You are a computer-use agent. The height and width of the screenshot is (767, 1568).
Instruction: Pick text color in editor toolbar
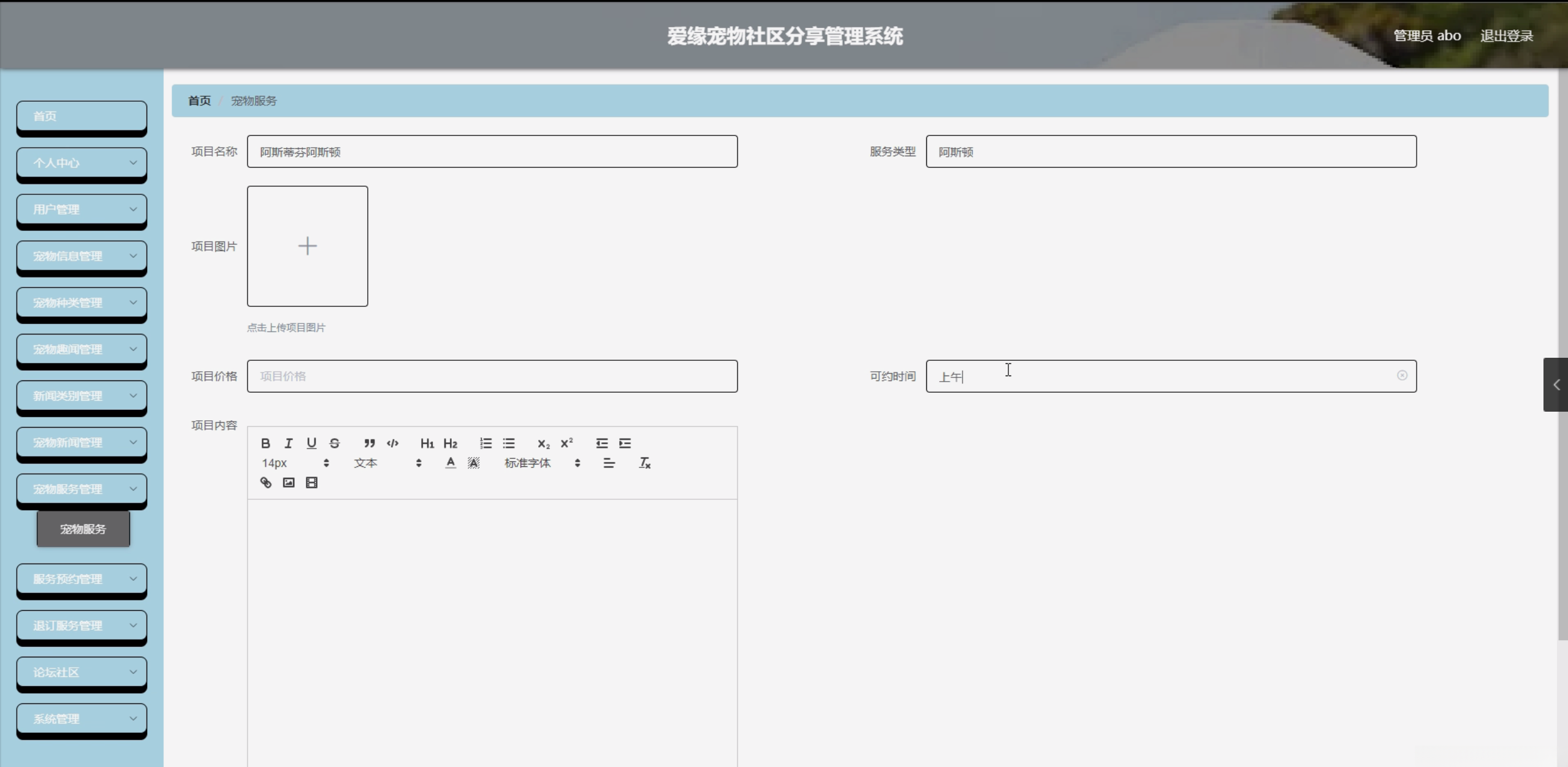[x=451, y=463]
